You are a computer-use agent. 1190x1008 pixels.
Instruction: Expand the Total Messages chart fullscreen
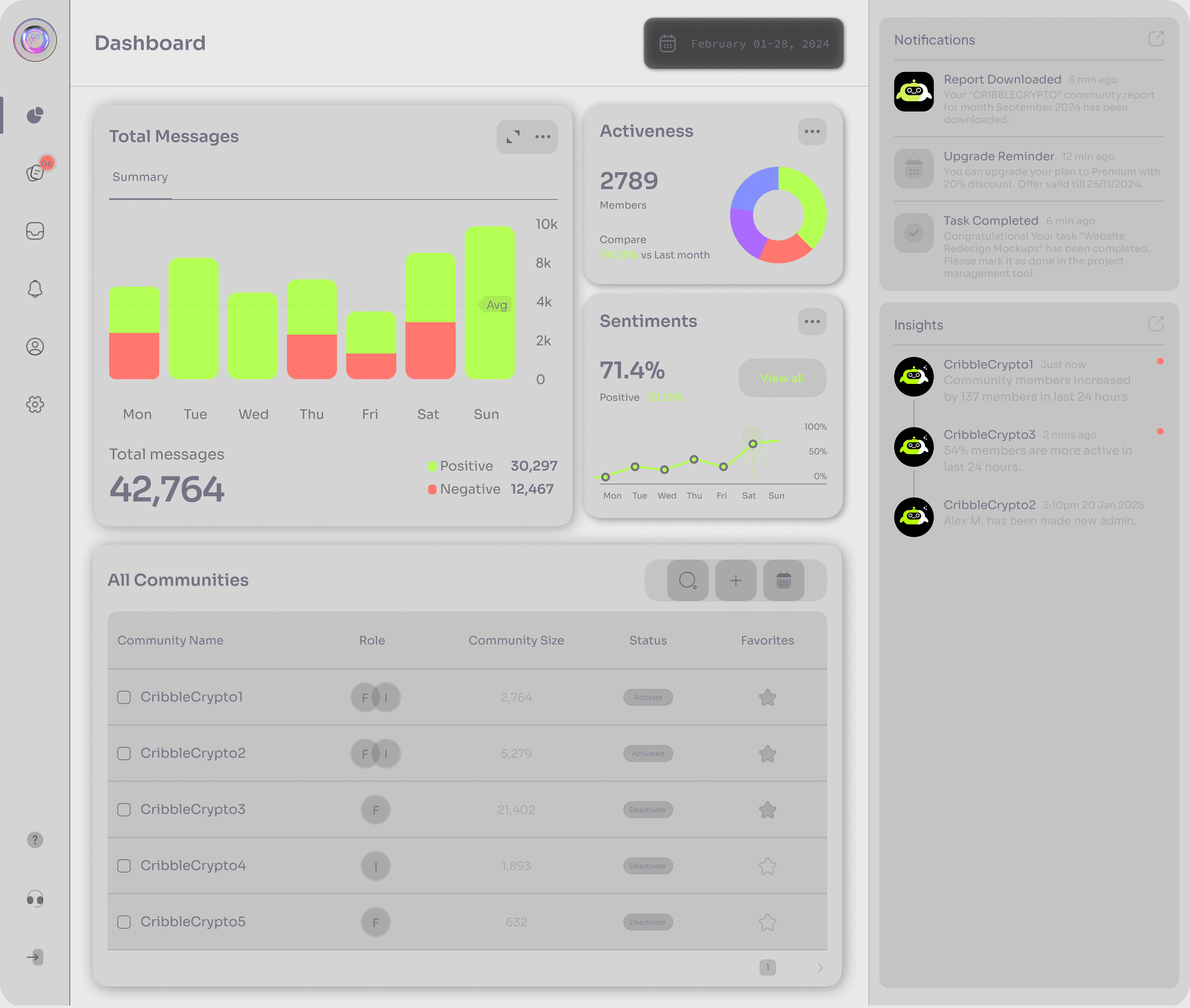(513, 137)
